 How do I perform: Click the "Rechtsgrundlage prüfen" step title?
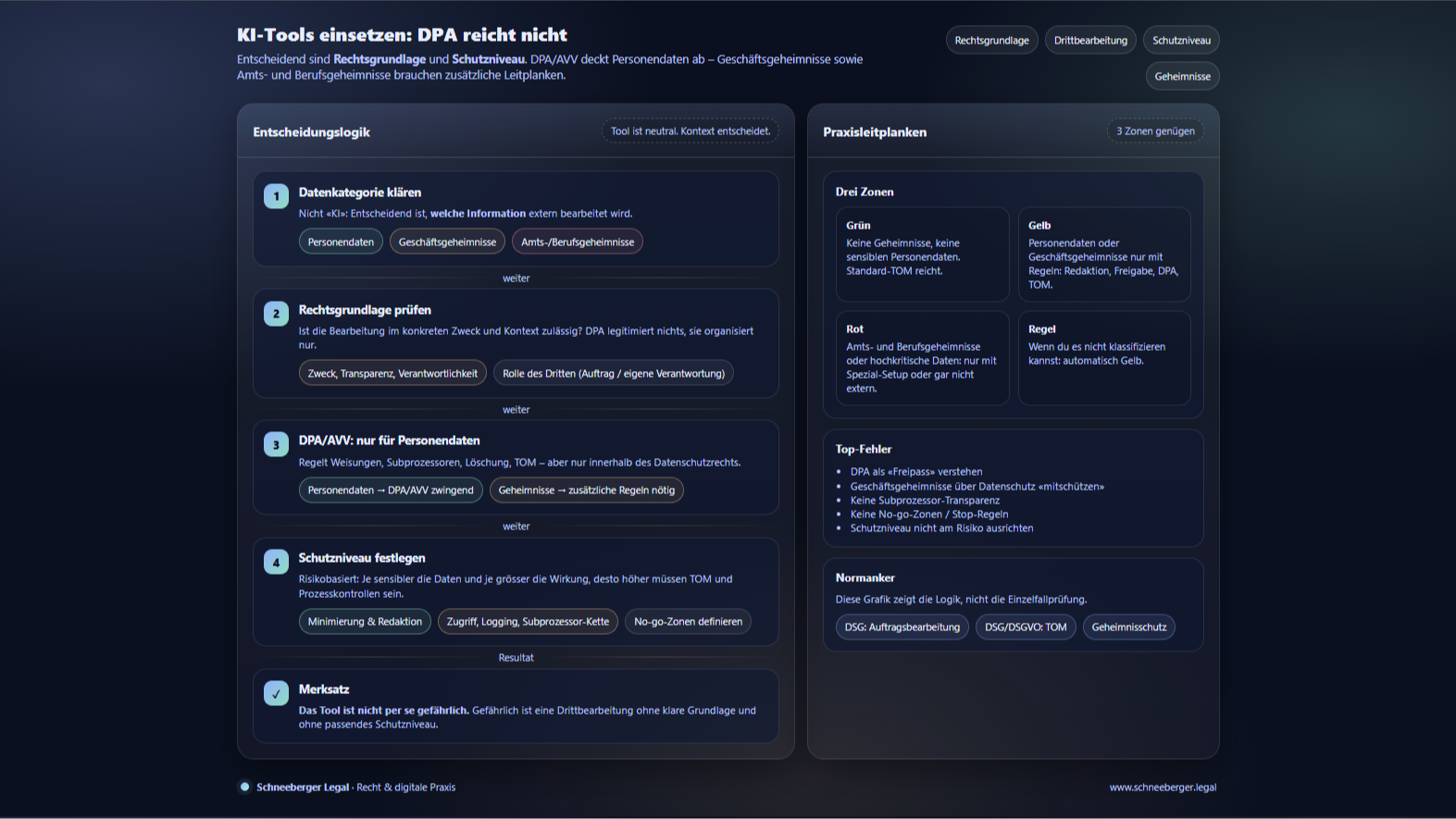(365, 310)
